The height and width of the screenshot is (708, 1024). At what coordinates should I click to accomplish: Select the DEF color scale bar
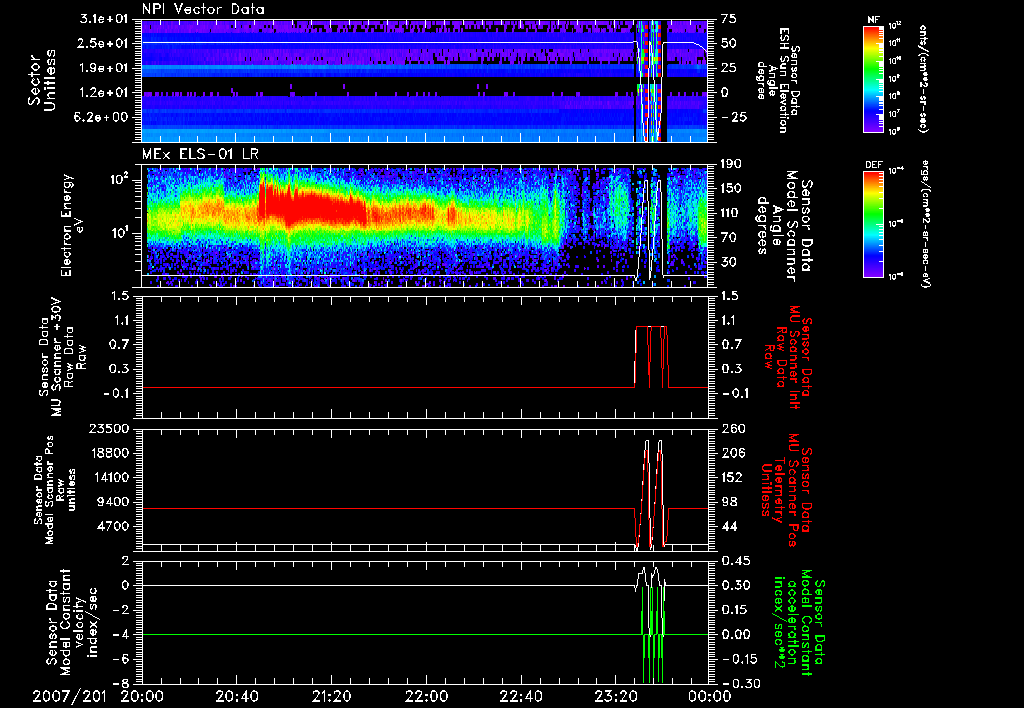click(873, 224)
